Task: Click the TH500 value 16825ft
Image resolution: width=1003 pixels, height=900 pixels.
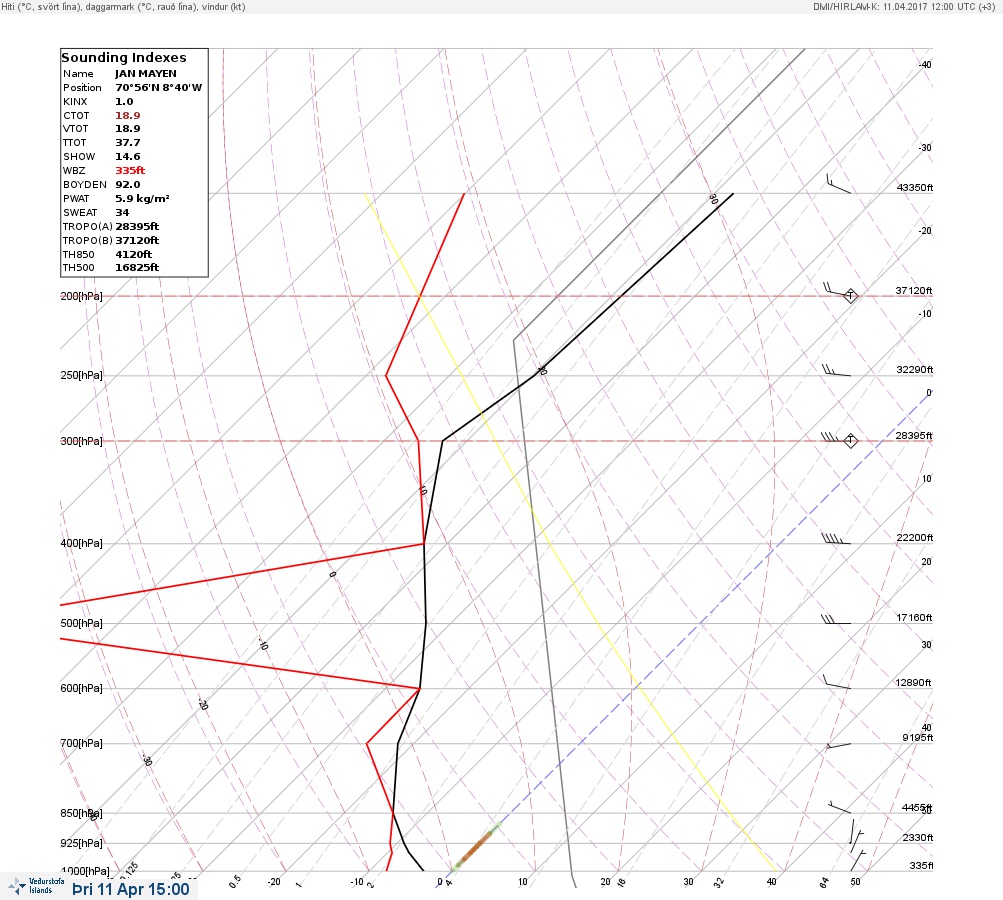Action: click(x=137, y=268)
